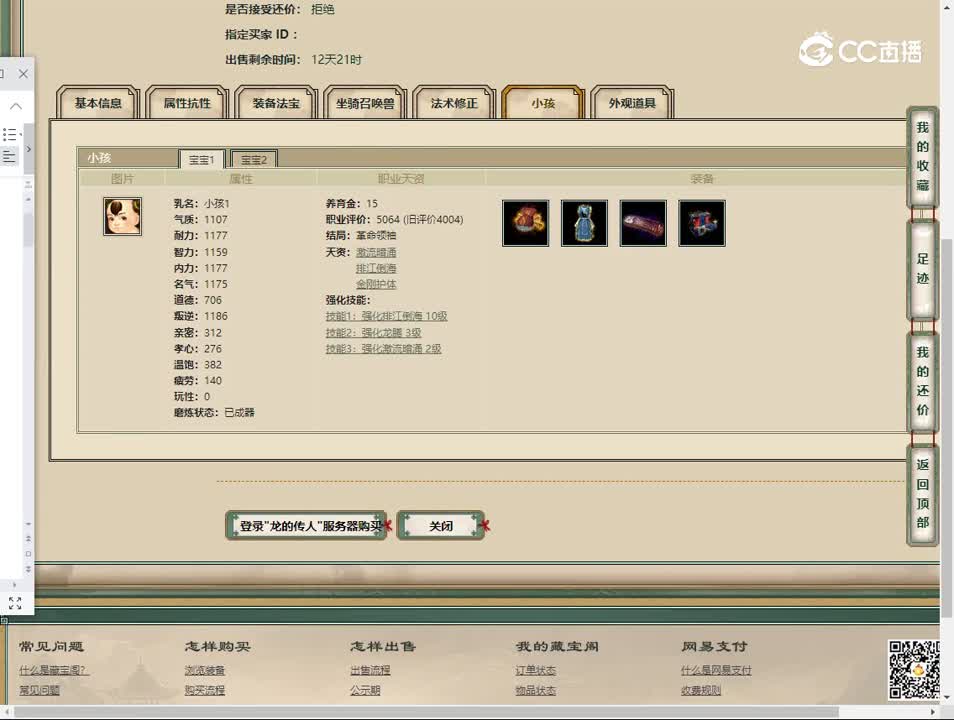Open the 出售流程 link at bottom

click(x=370, y=670)
